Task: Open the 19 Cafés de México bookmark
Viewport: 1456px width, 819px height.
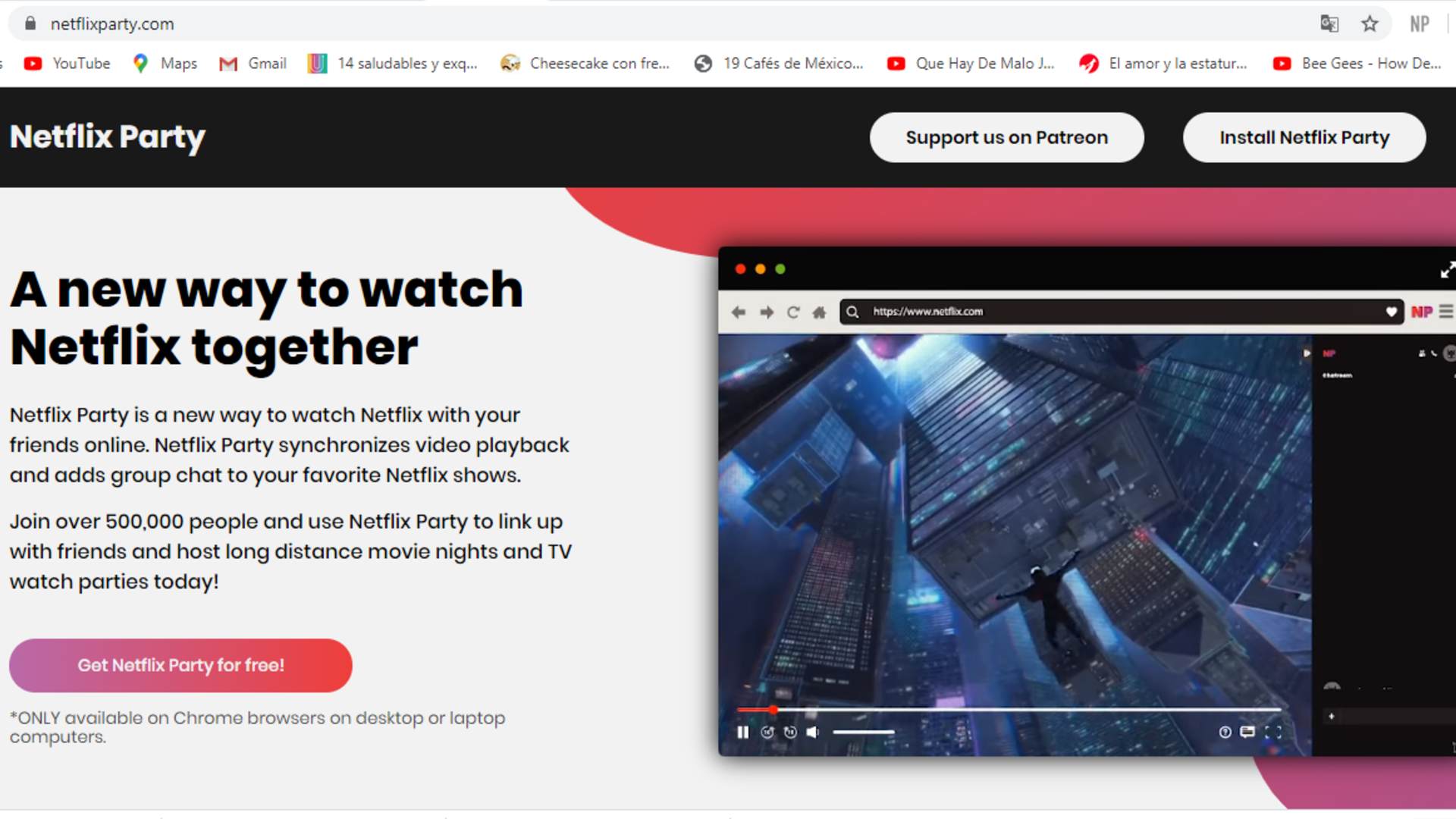Action: 779,64
